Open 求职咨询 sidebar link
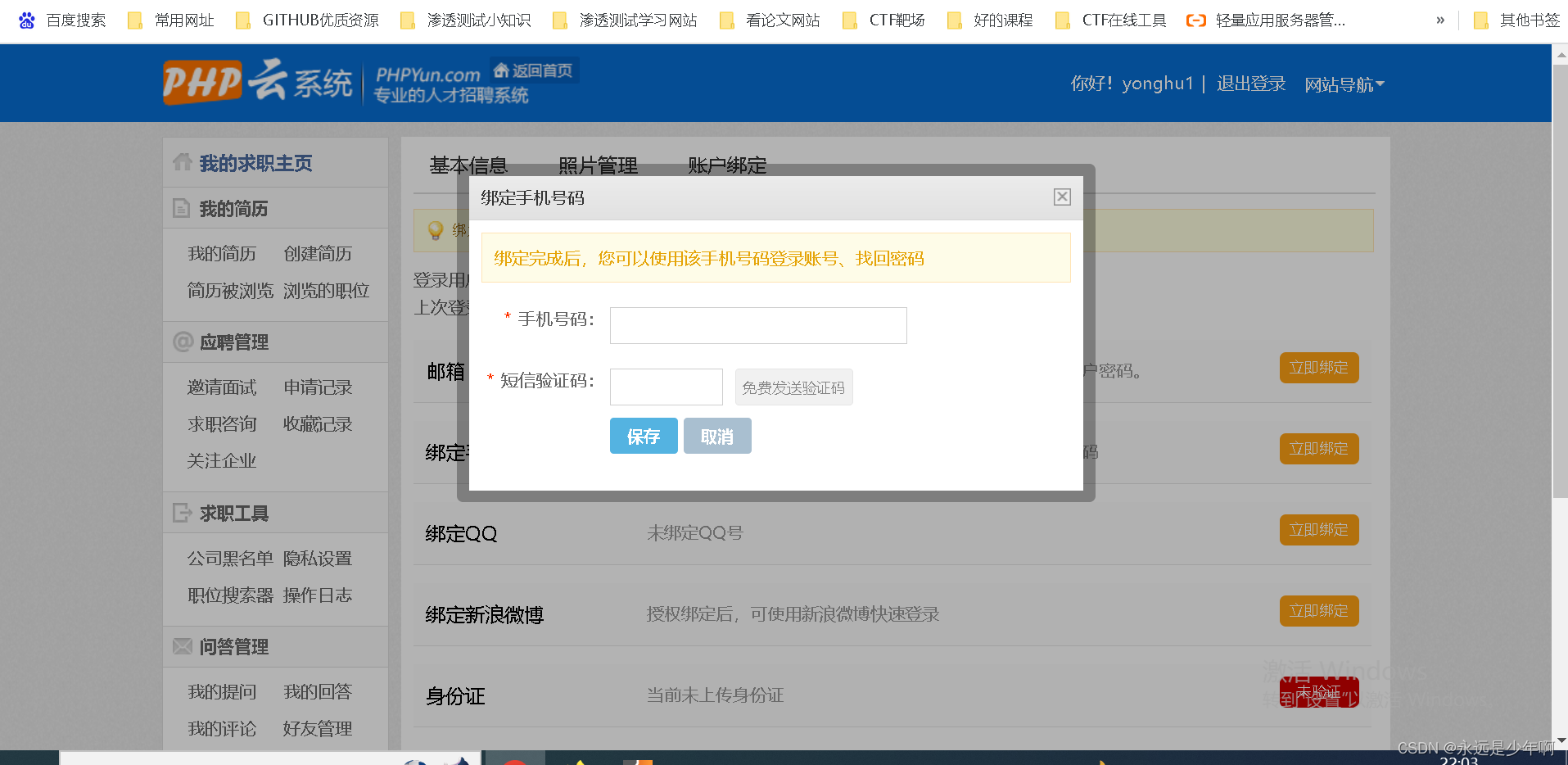The height and width of the screenshot is (765, 1568). (x=222, y=424)
